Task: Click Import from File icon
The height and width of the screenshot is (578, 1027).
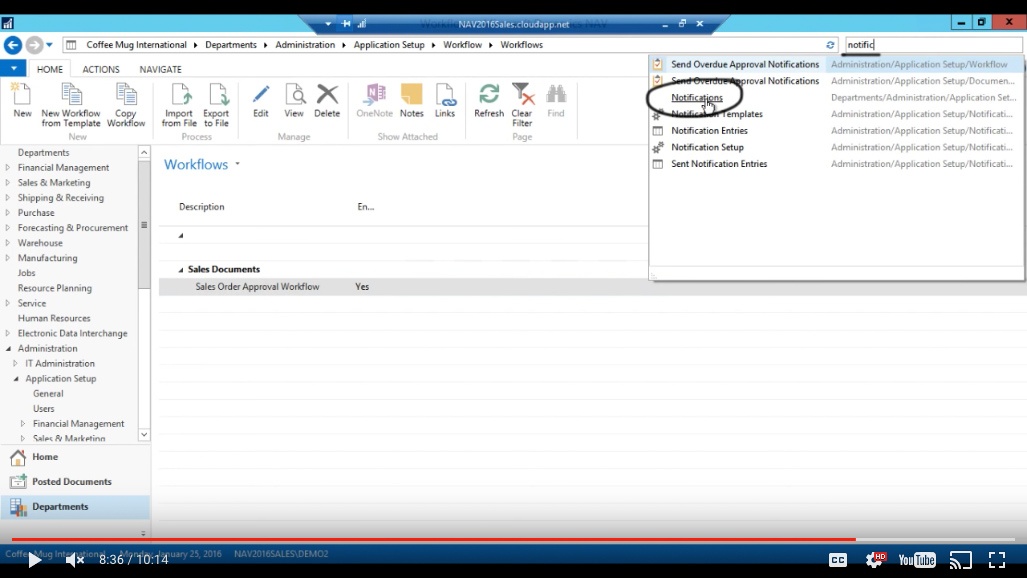Action: (181, 97)
